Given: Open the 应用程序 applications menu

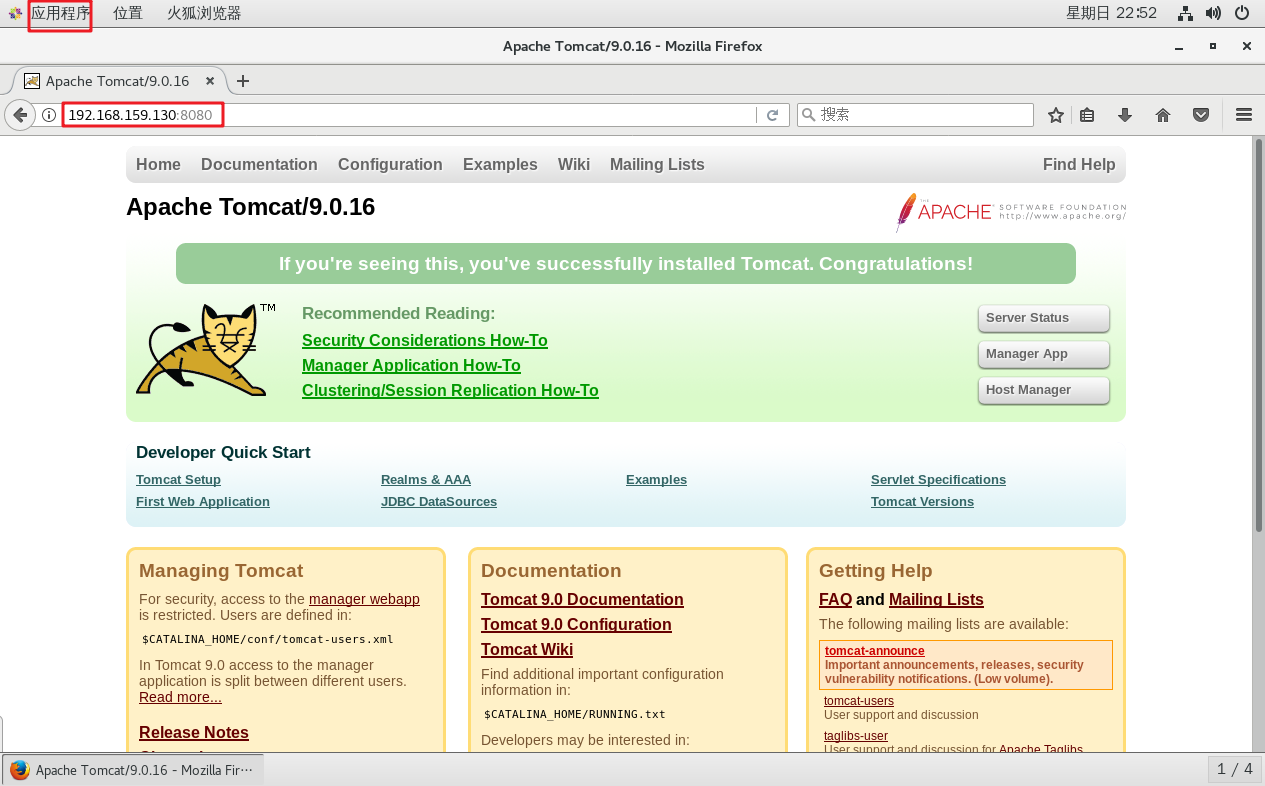Looking at the screenshot, I should [61, 13].
